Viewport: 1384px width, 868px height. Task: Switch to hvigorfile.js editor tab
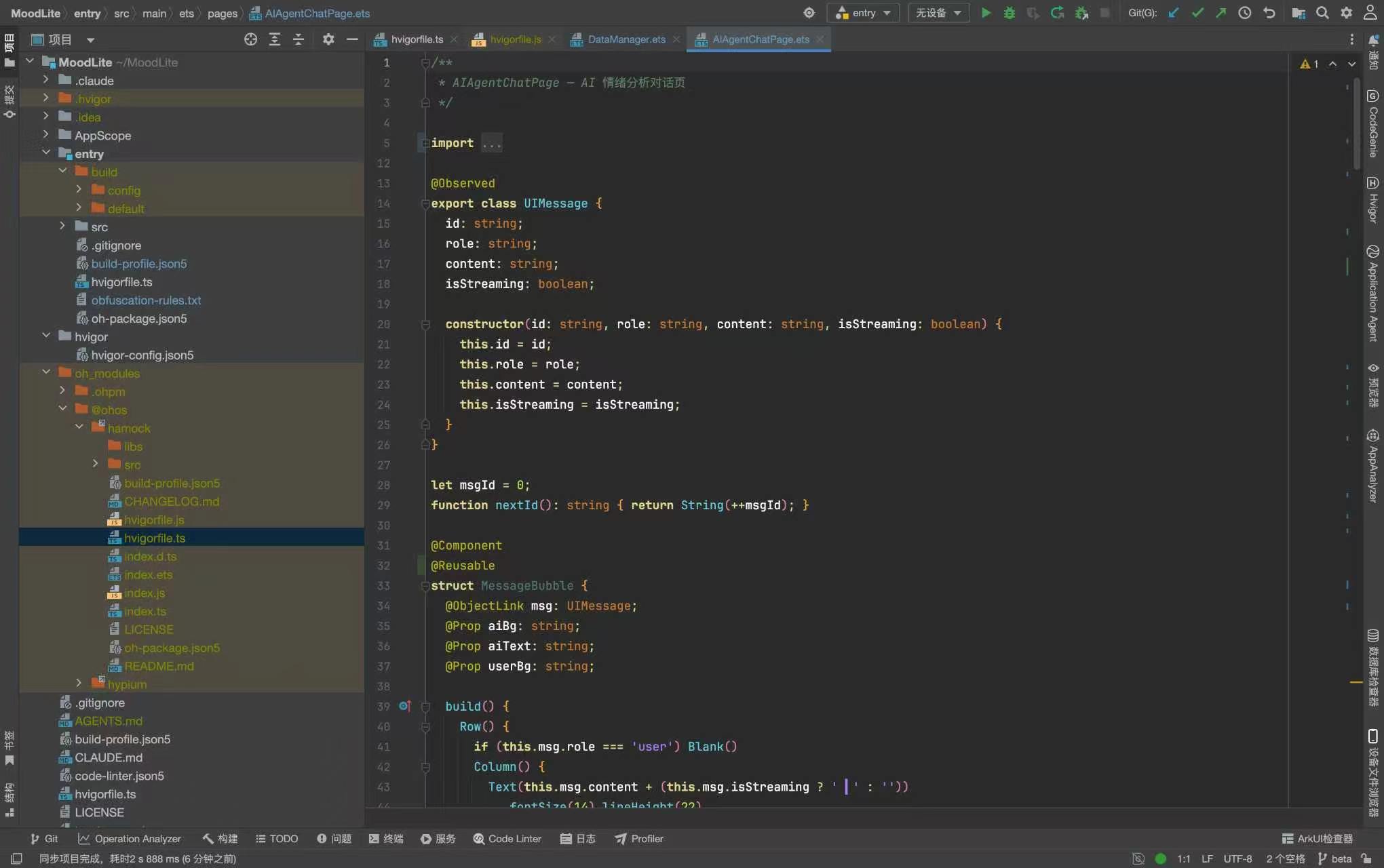coord(514,39)
